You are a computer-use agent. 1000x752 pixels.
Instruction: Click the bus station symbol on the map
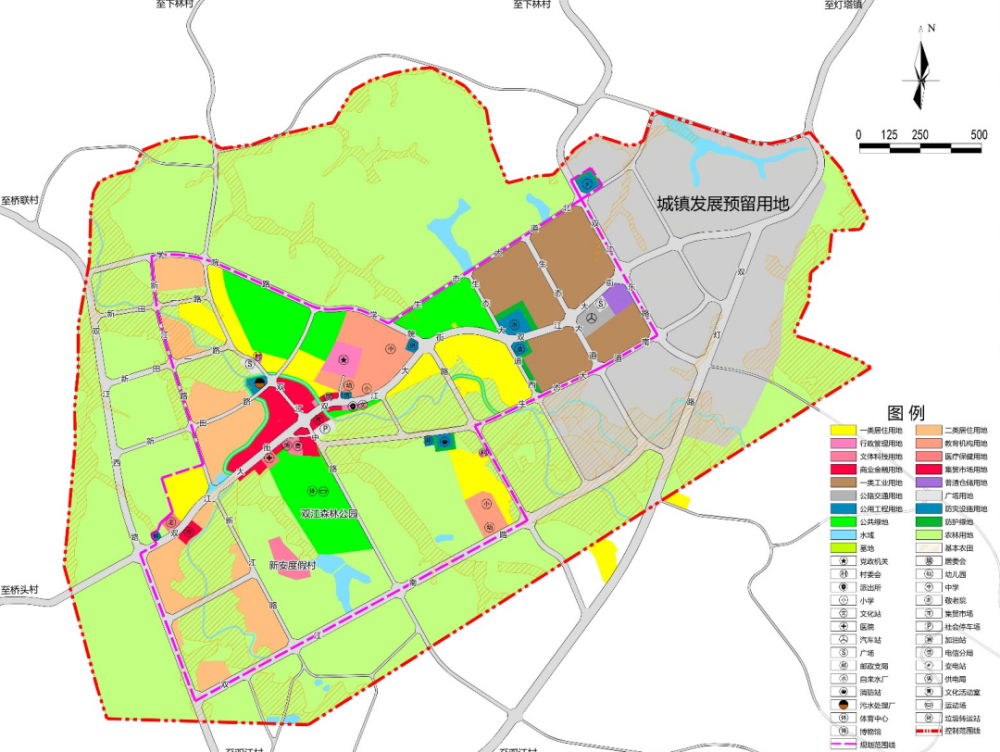coord(591,318)
